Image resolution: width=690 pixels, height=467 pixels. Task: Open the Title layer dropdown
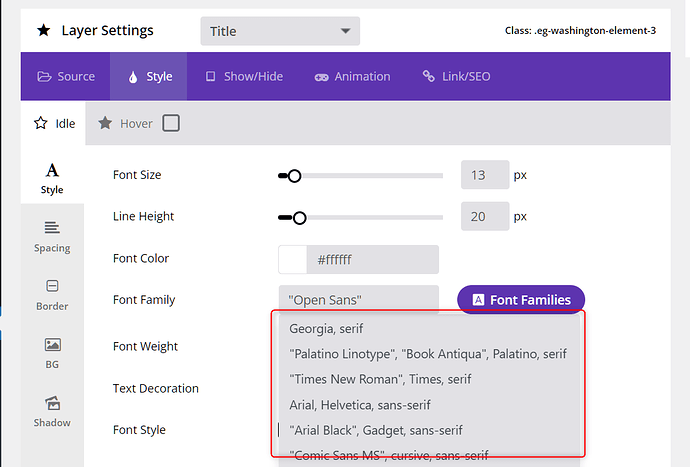coord(280,31)
